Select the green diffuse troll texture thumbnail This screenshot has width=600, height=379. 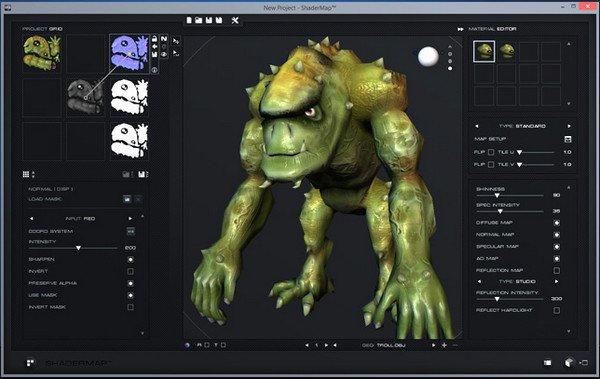tap(42, 53)
